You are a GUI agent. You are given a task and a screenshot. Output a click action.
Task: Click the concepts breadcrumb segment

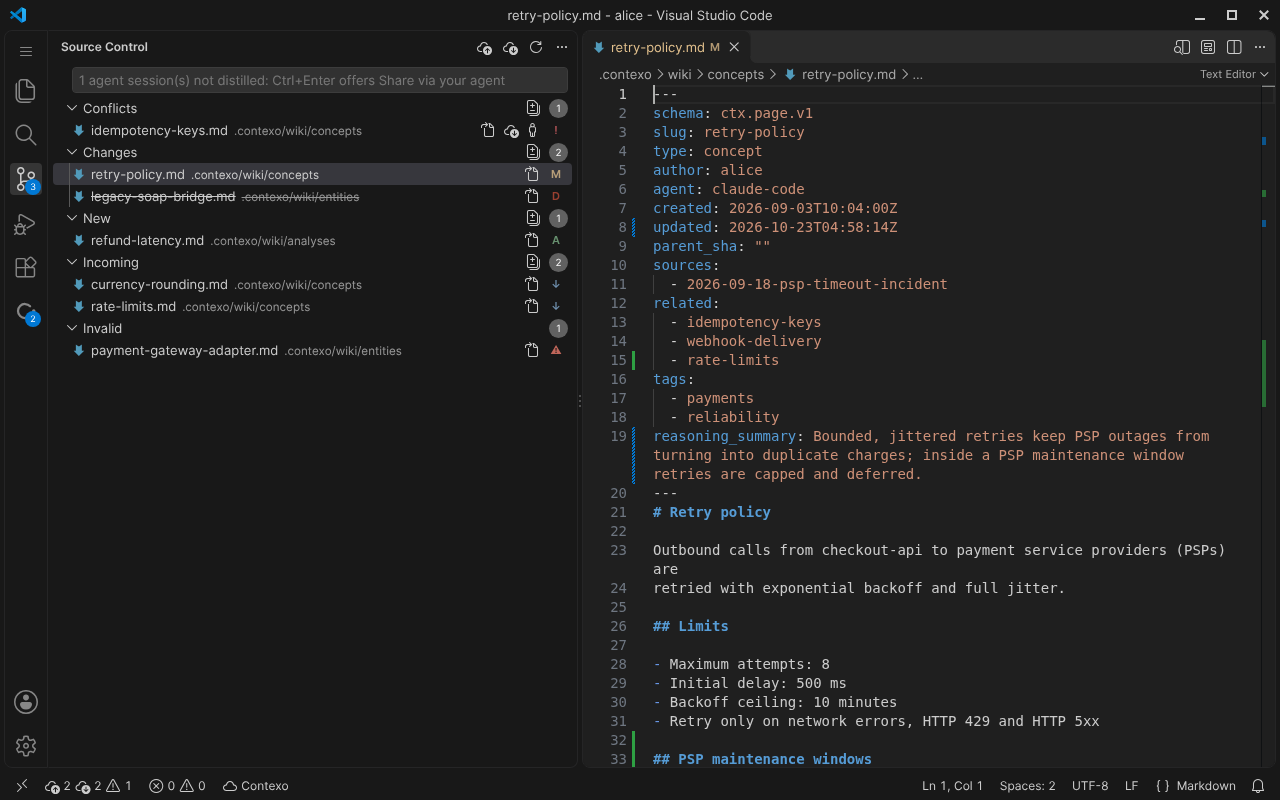(735, 74)
